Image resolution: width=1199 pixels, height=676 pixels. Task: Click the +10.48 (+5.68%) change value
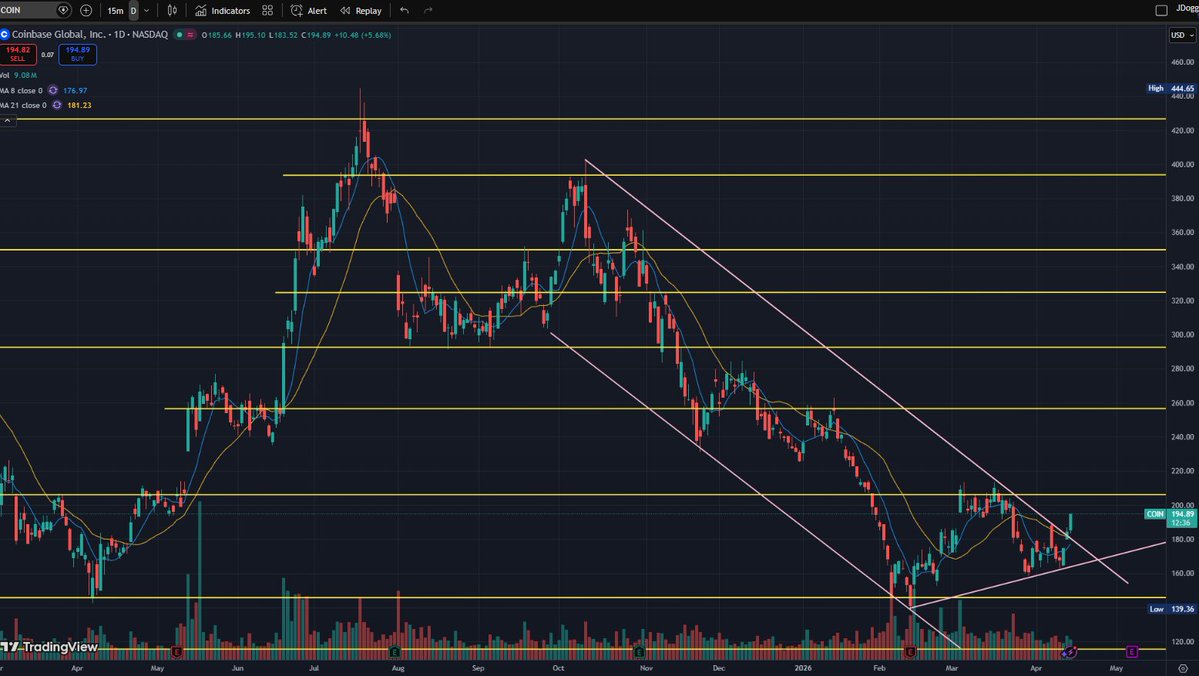tap(363, 34)
